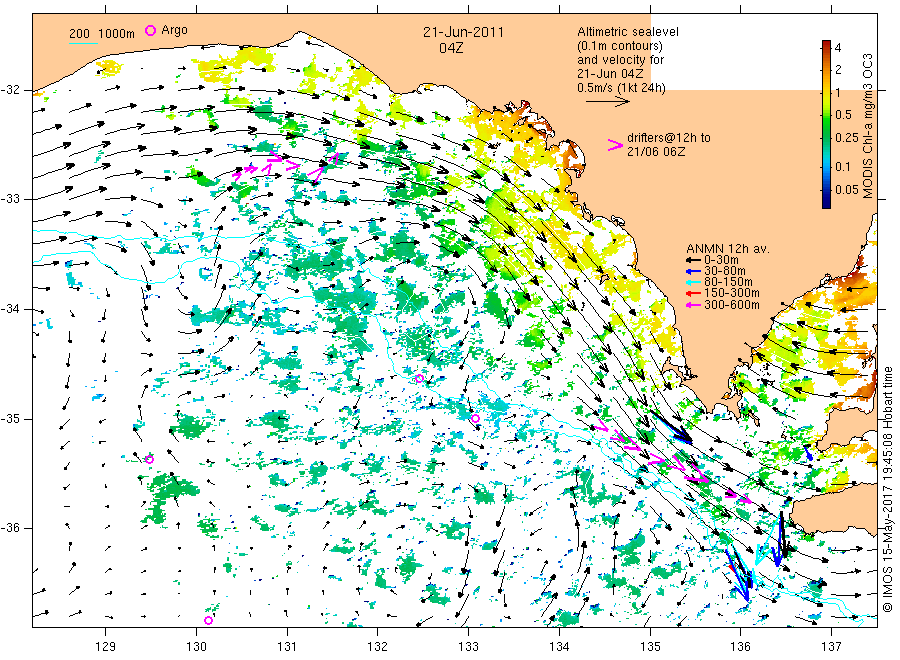Click the 131 longitude axis label
This screenshot has width=900, height=660.
tap(287, 647)
